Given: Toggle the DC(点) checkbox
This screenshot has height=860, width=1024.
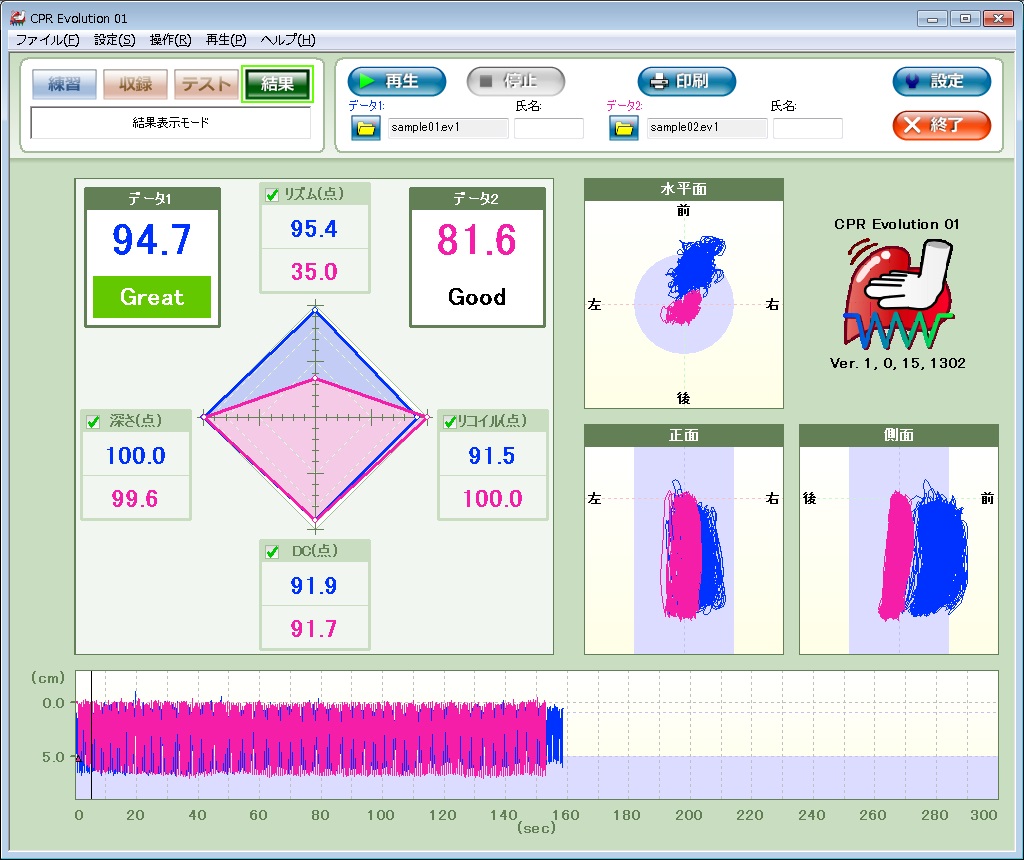Looking at the screenshot, I should pos(272,552).
